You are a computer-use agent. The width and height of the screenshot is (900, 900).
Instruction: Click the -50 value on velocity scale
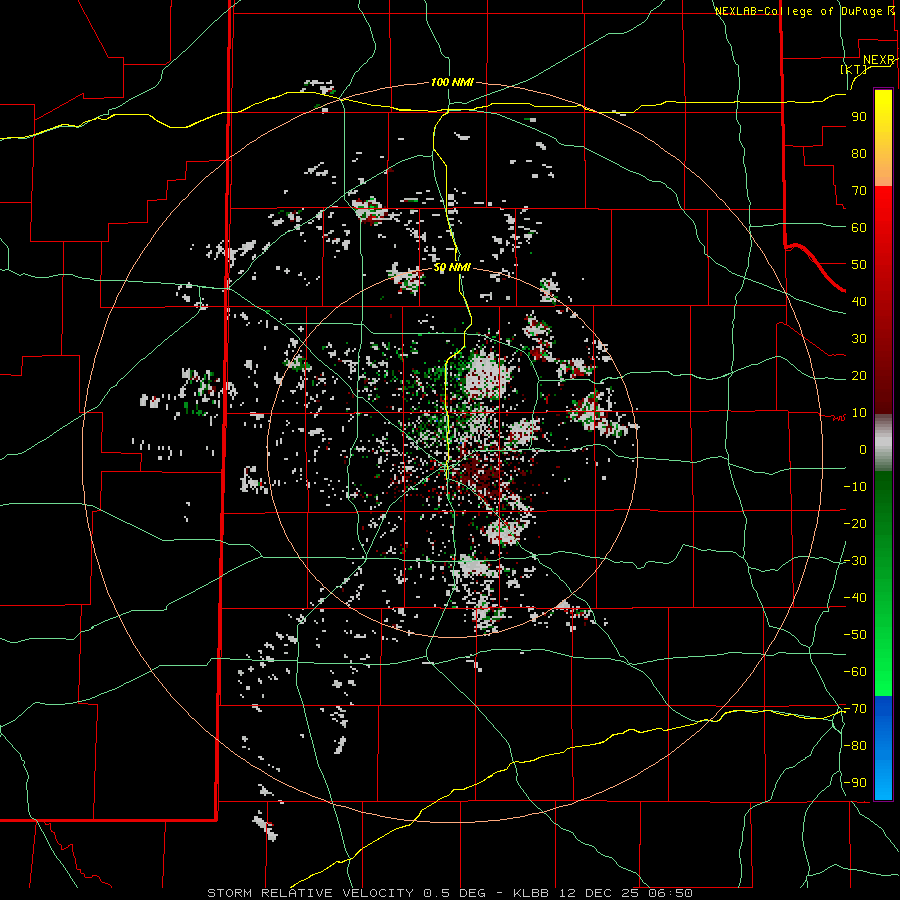pyautogui.click(x=855, y=635)
